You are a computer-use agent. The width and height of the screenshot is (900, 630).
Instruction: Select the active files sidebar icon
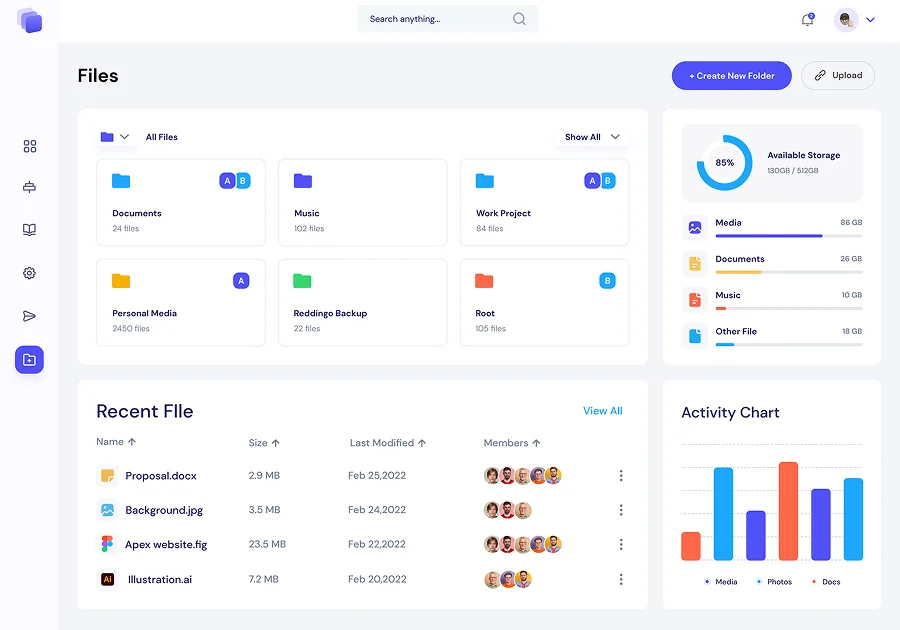[x=30, y=360]
